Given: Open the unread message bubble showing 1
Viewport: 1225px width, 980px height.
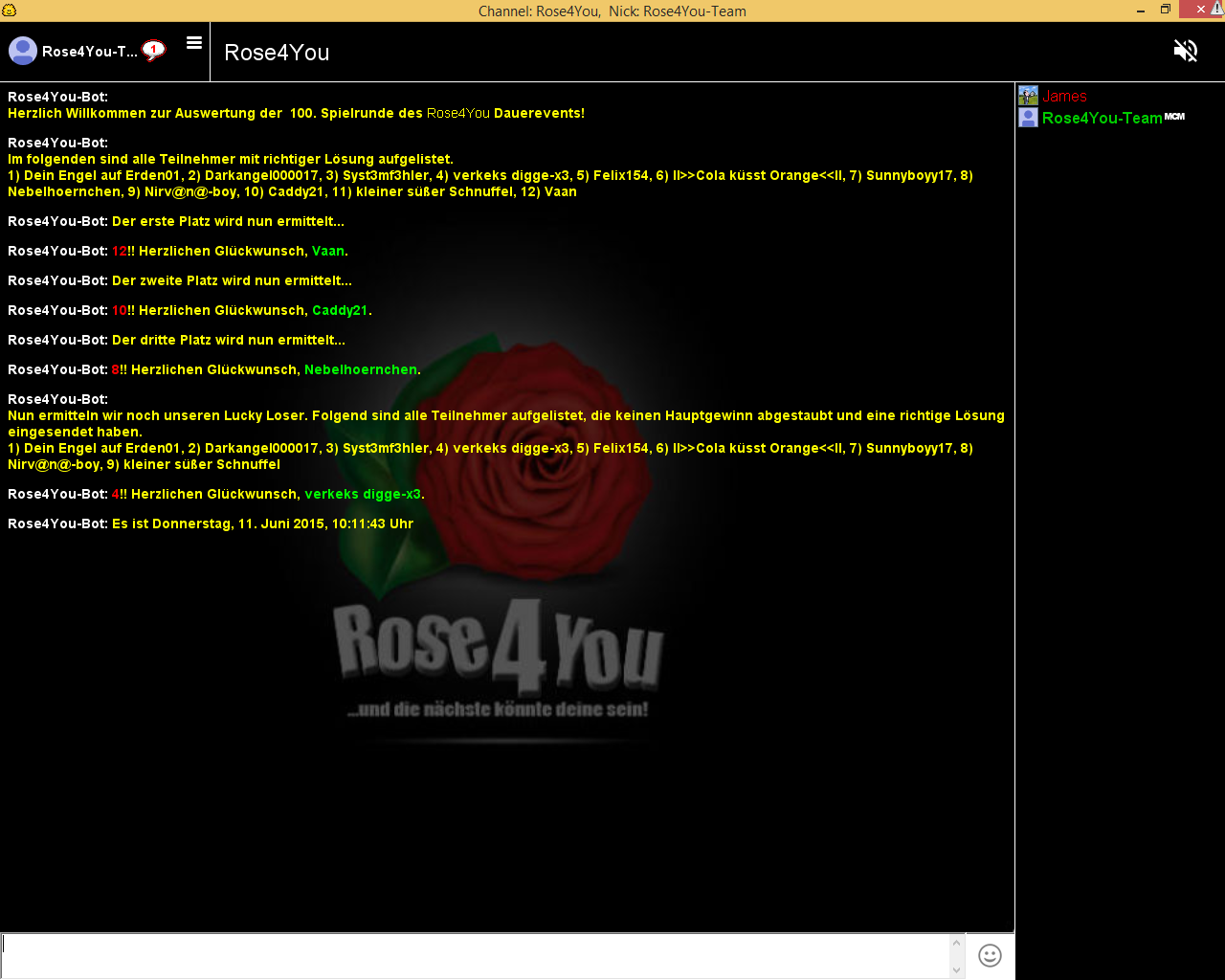Looking at the screenshot, I should (153, 50).
